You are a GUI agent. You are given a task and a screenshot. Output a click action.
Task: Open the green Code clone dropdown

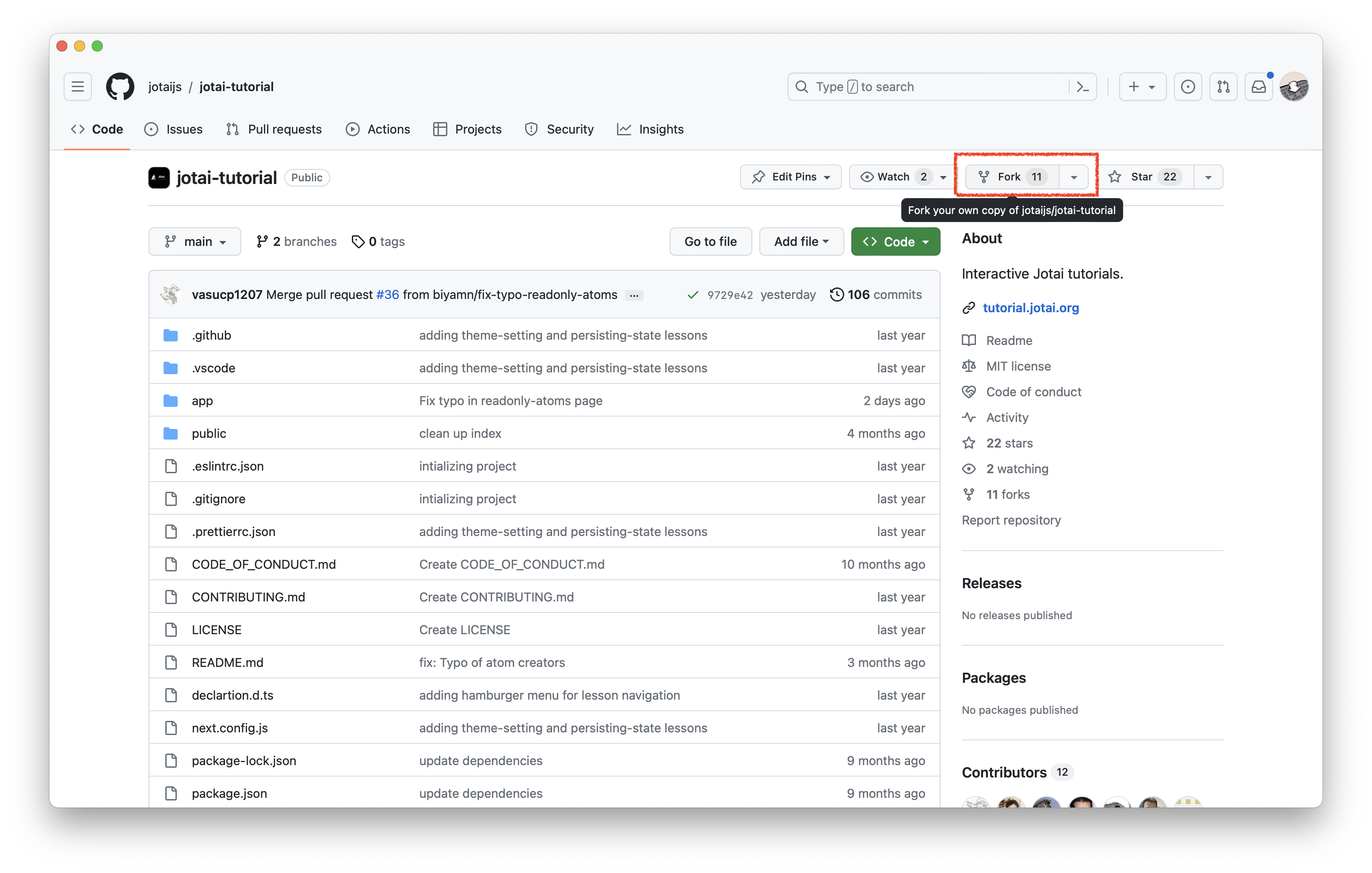pos(895,242)
